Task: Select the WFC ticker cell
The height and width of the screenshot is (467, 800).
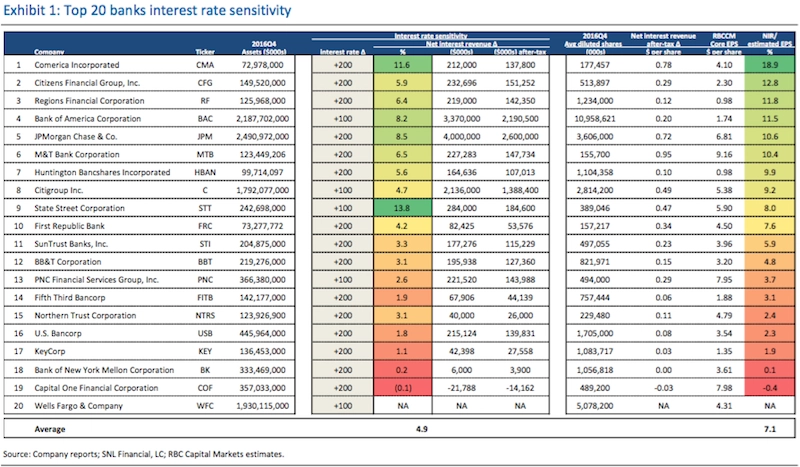Action: (205, 406)
